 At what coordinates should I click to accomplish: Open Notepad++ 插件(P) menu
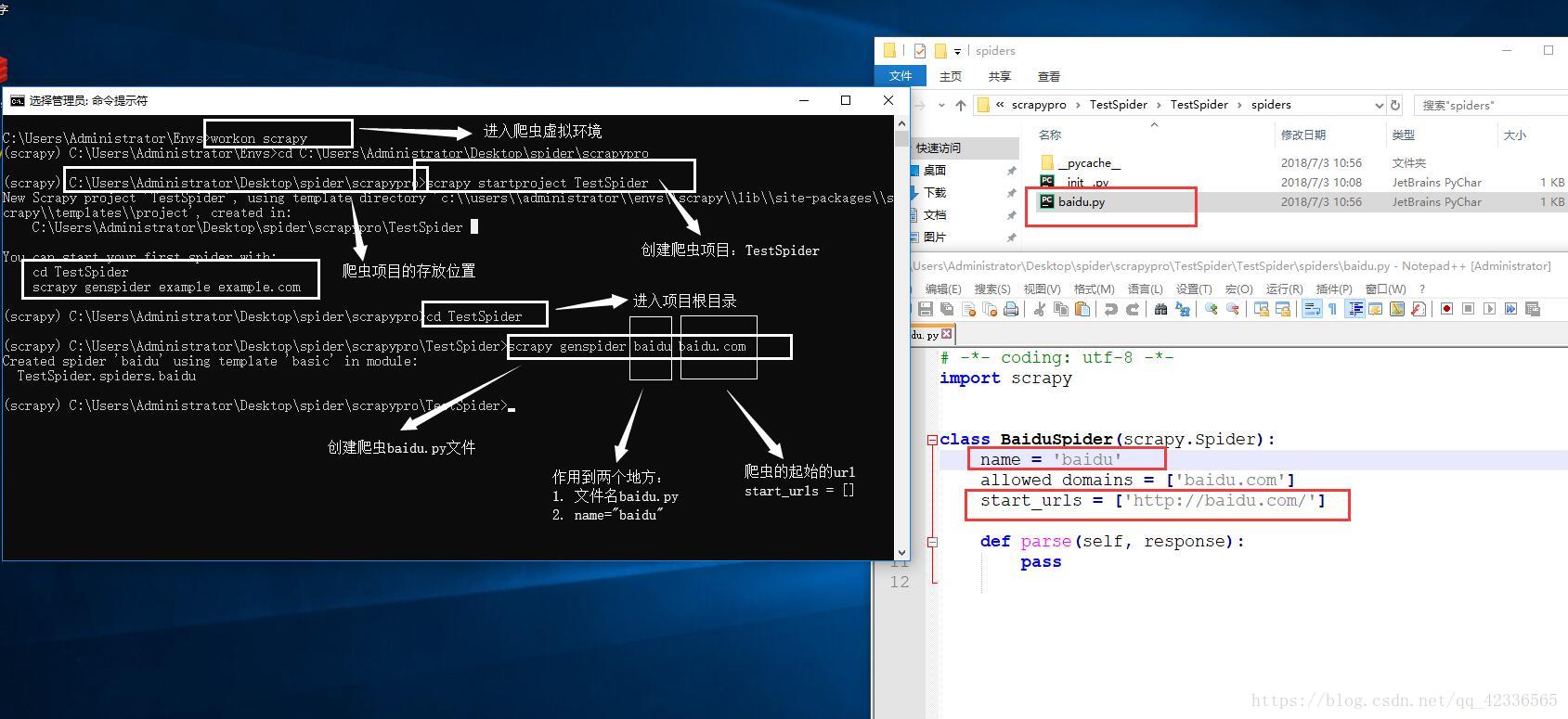(x=1334, y=289)
